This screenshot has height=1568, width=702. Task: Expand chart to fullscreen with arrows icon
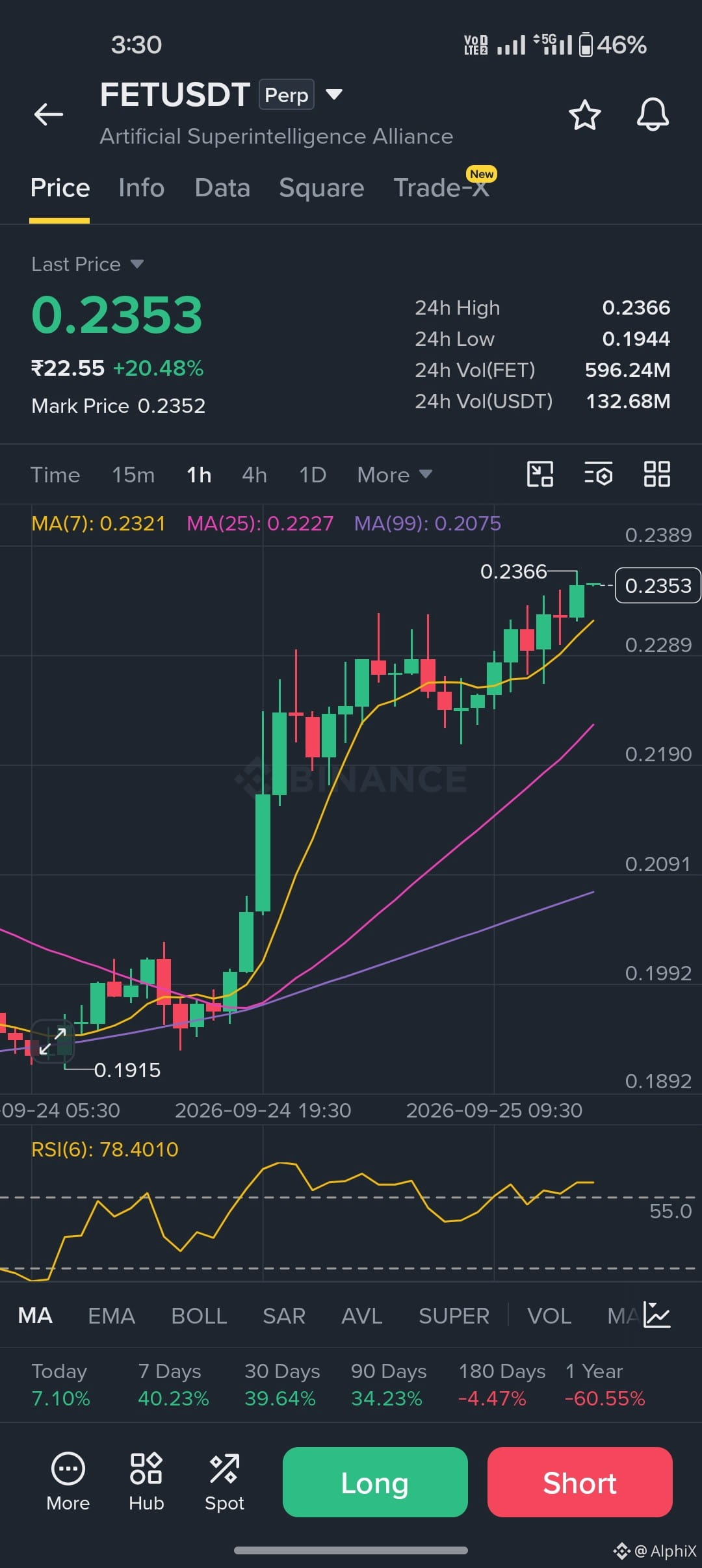[53, 1041]
